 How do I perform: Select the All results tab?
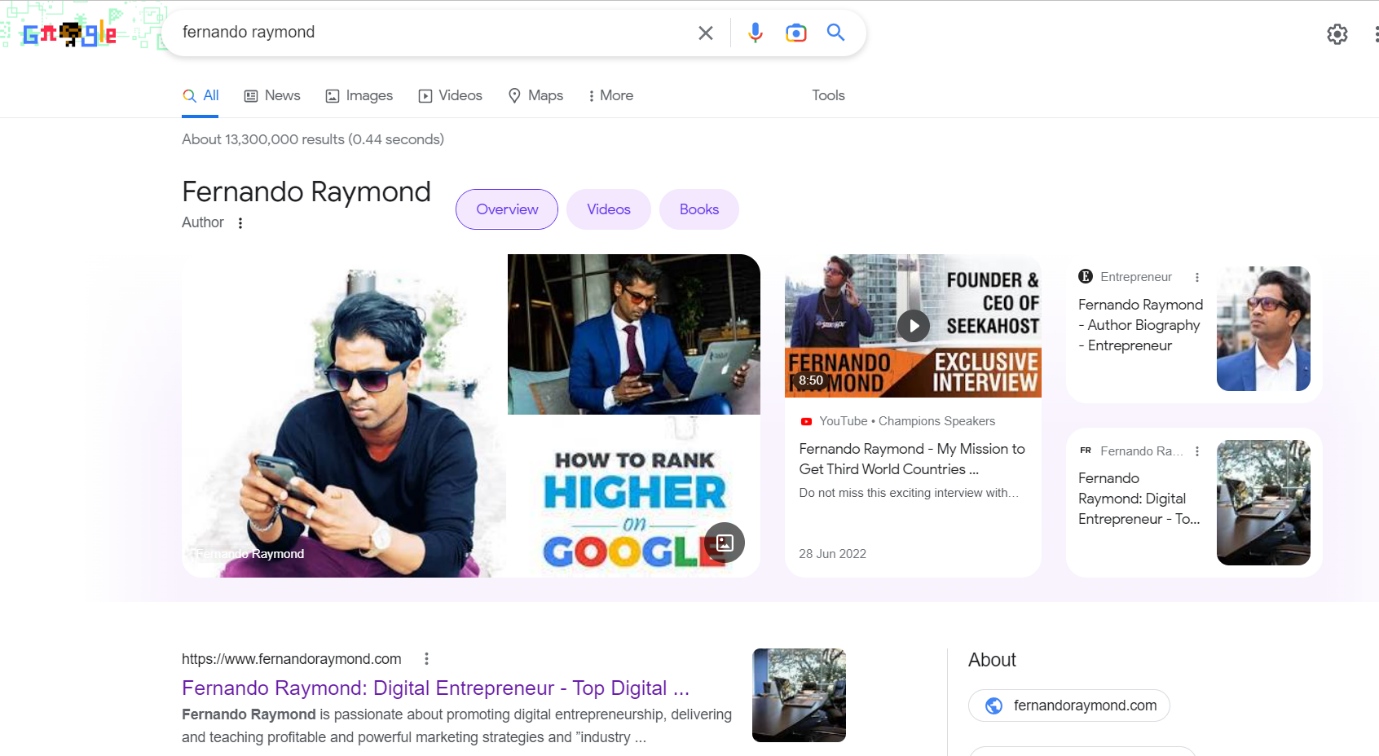click(x=201, y=95)
